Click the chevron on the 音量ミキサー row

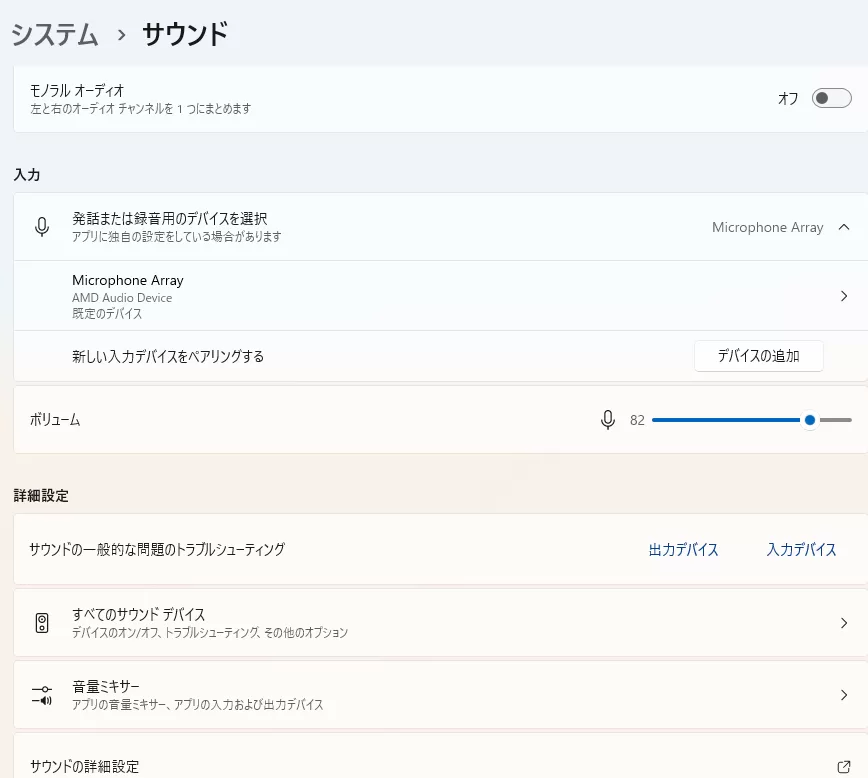coord(844,695)
